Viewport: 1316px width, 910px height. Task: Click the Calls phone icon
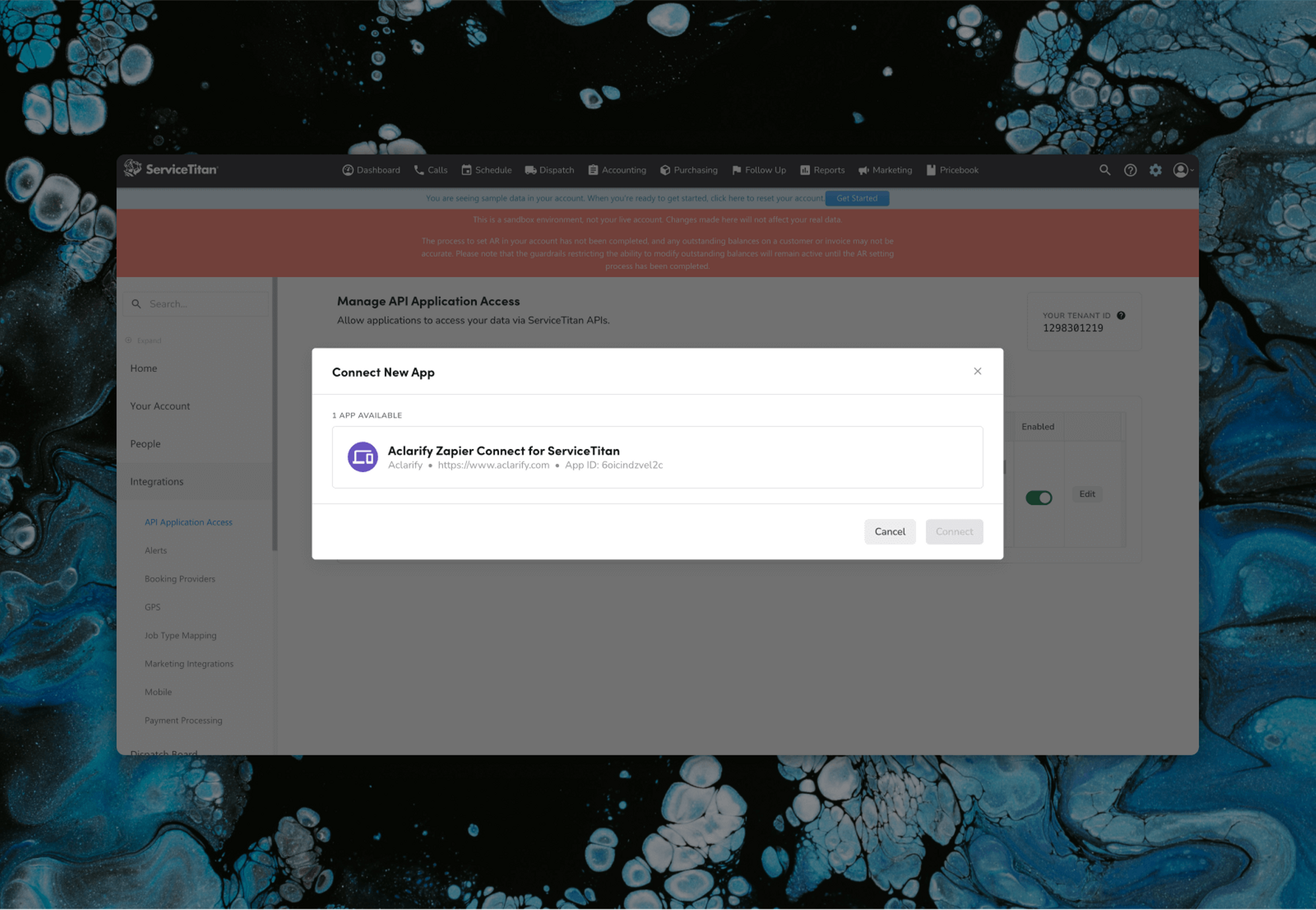click(418, 169)
